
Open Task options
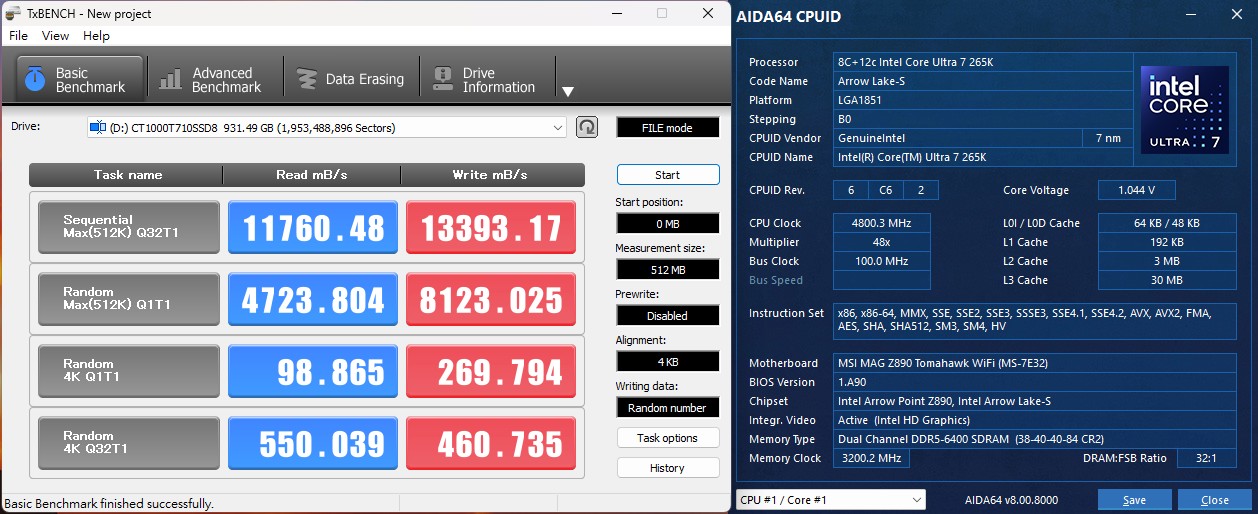click(667, 438)
